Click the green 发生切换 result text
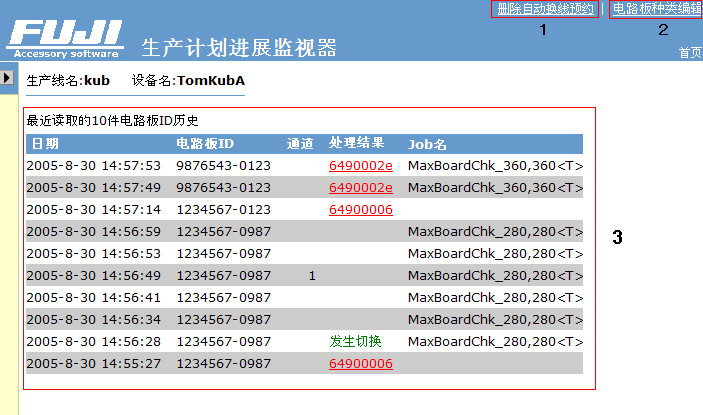 pyautogui.click(x=356, y=341)
